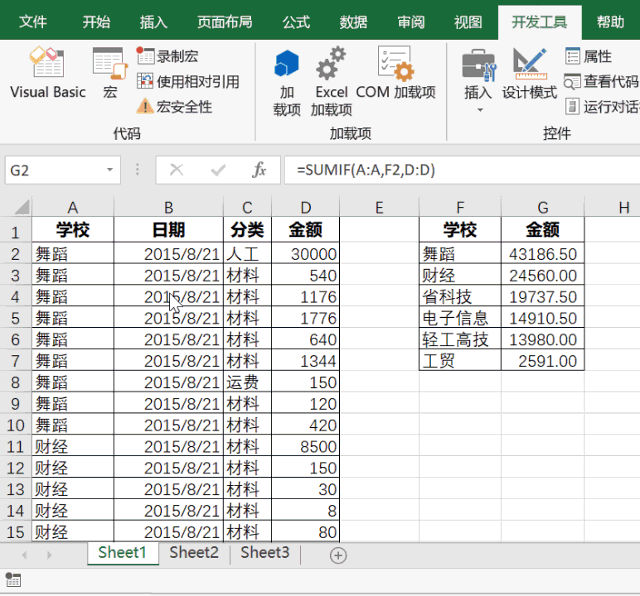The image size is (640, 596).
Task: Switch to the 插入 ribbon tab
Action: click(x=153, y=22)
